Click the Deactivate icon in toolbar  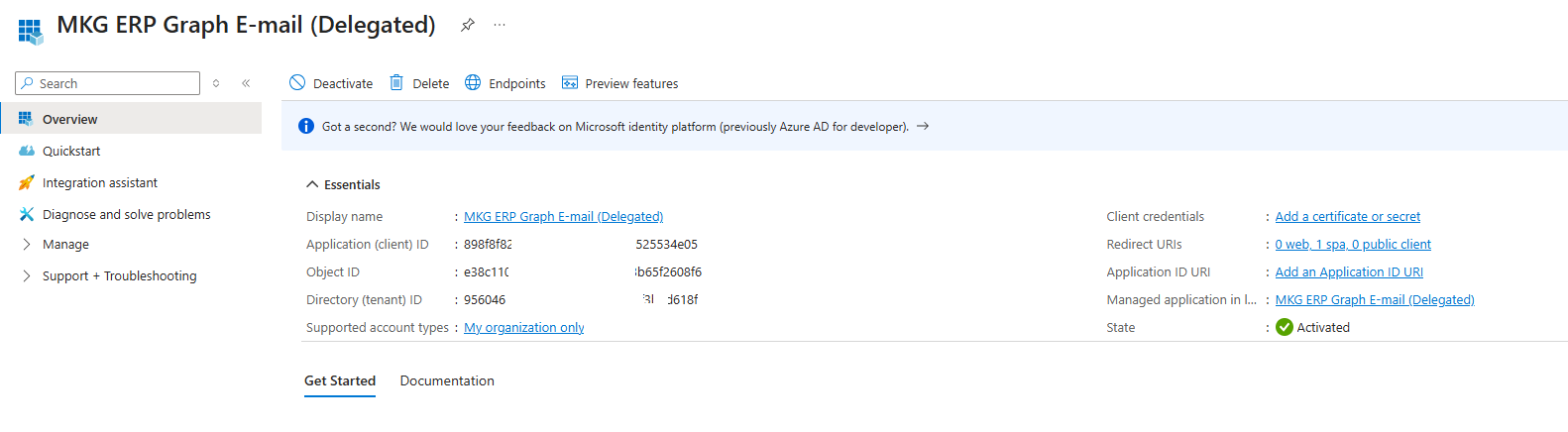(x=297, y=83)
